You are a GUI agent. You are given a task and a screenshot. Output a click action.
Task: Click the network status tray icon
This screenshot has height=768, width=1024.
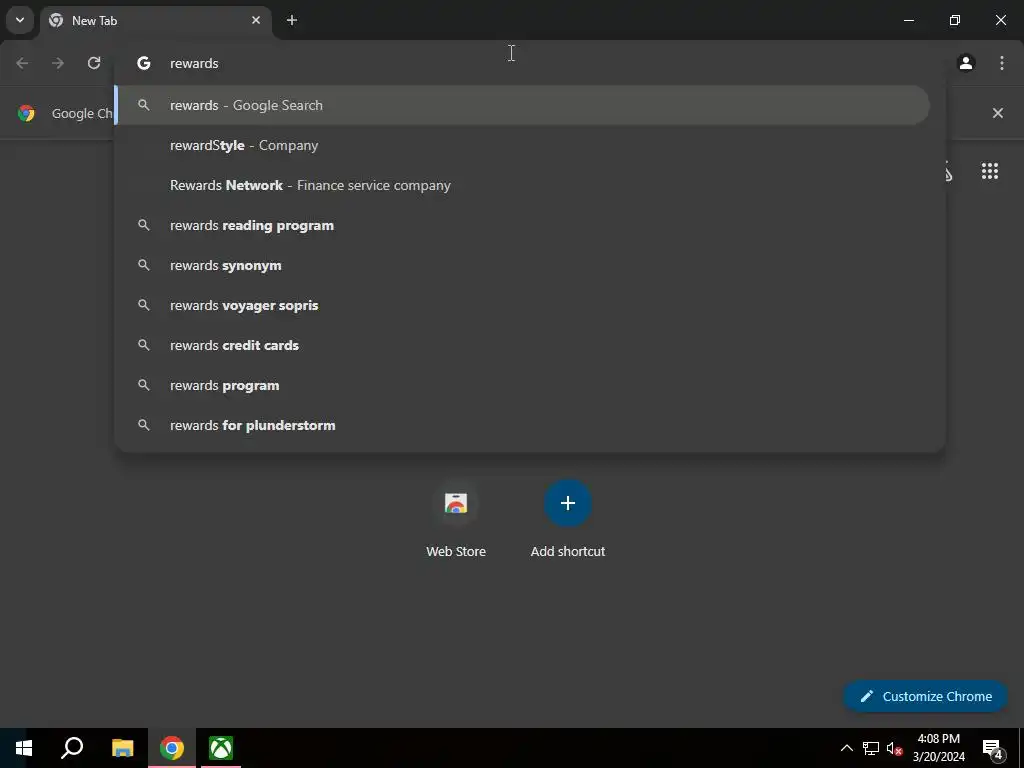click(871, 748)
